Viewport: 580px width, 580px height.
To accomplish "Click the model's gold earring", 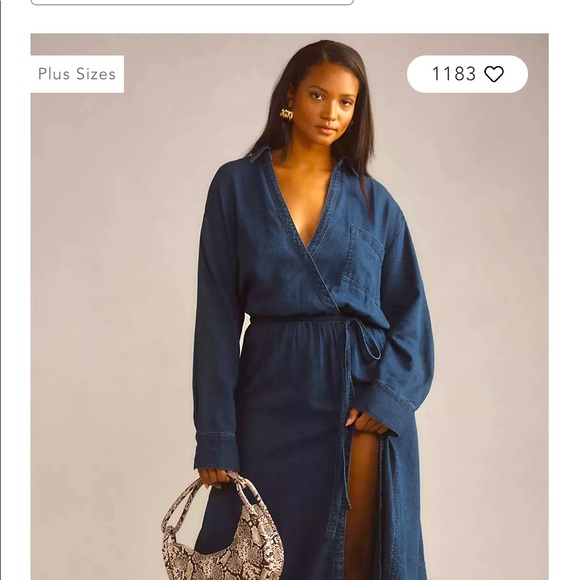I will click(286, 114).
